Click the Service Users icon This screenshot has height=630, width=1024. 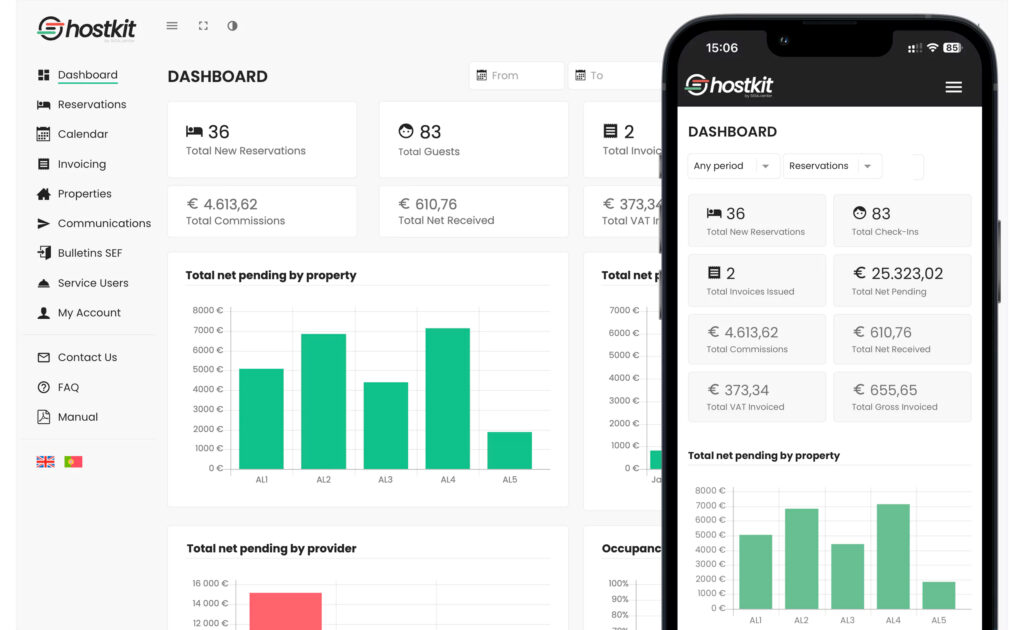point(43,283)
